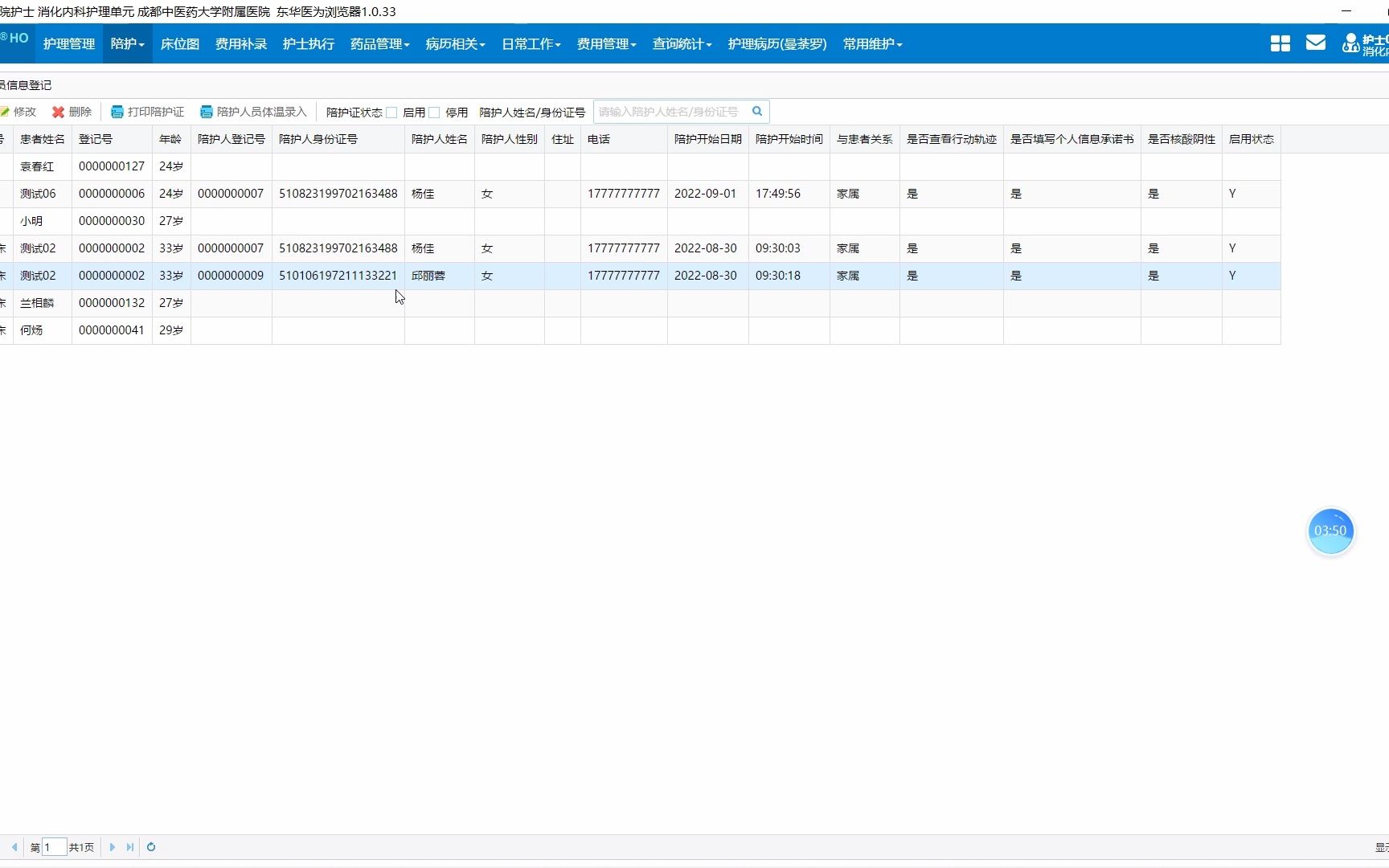Select patient row 测试06
The image size is (1389, 868).
640,194
